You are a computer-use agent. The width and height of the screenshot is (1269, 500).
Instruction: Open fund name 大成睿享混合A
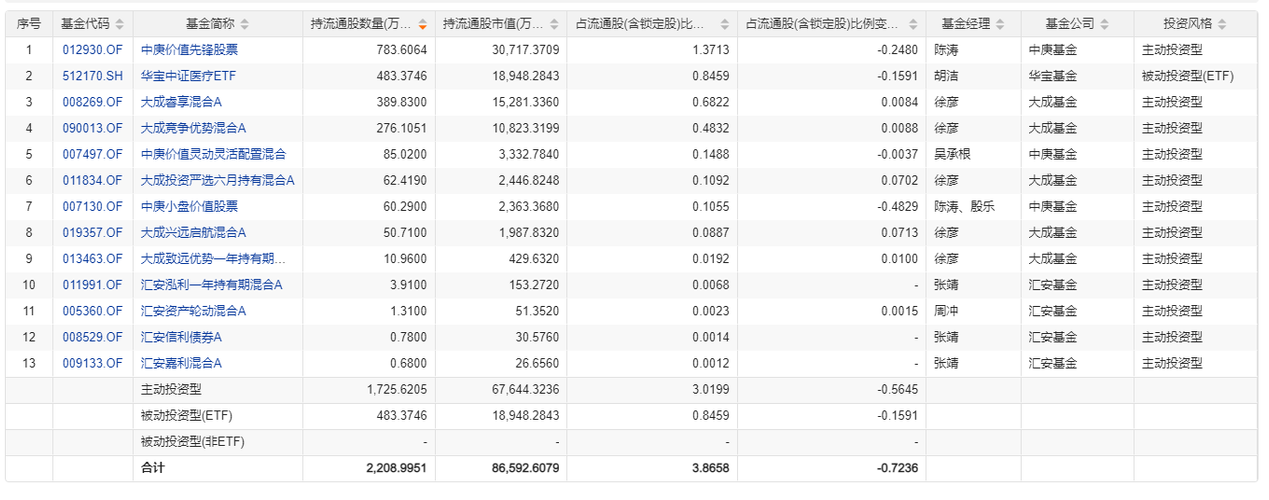click(x=181, y=102)
